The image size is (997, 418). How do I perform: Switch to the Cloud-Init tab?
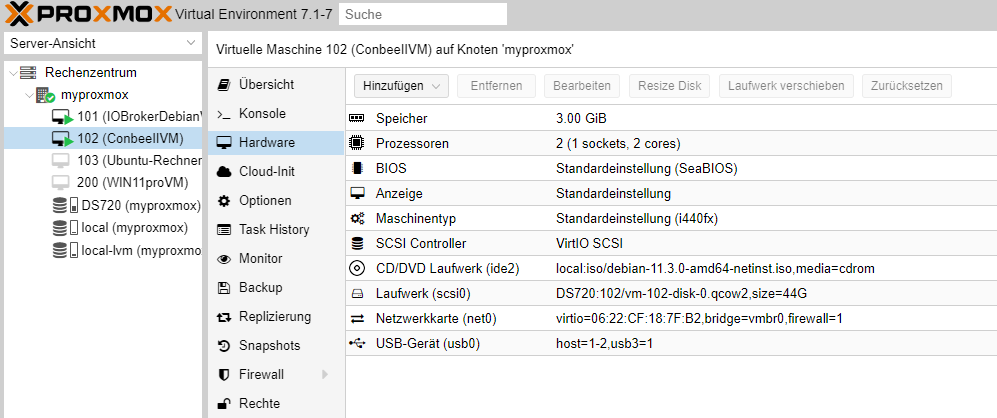276,172
